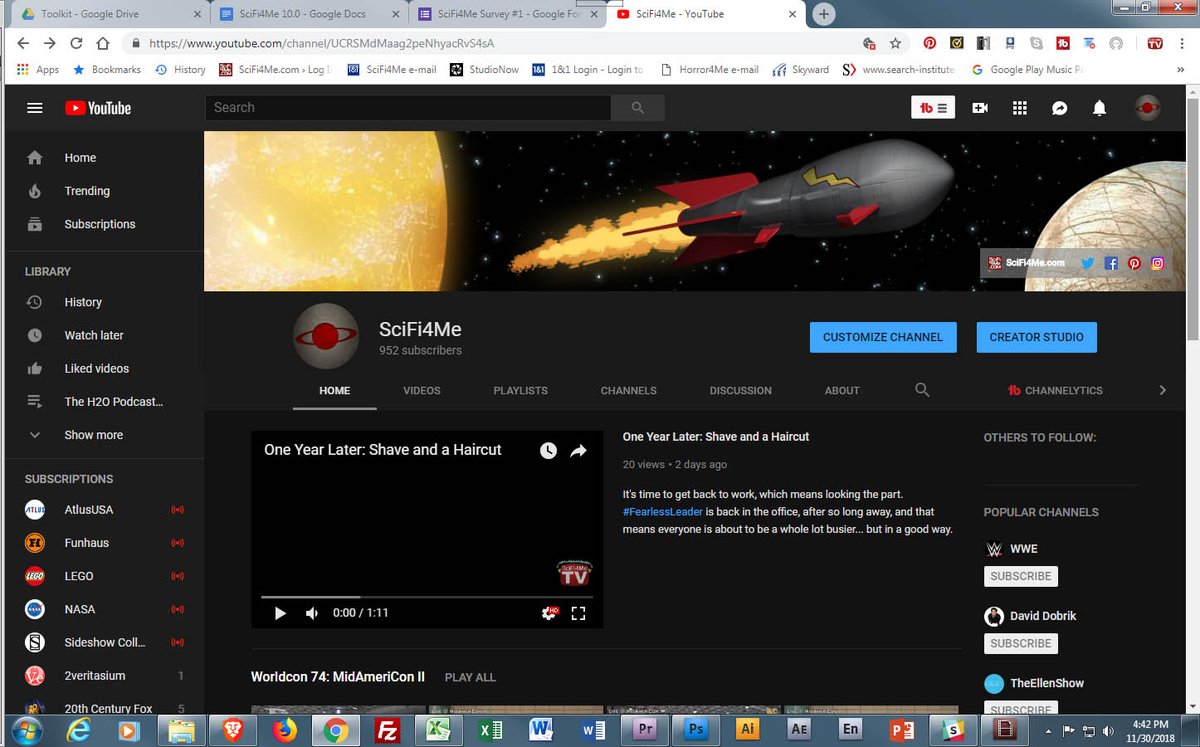The height and width of the screenshot is (747, 1200).
Task: Switch to the Discussion tab
Action: tap(740, 390)
